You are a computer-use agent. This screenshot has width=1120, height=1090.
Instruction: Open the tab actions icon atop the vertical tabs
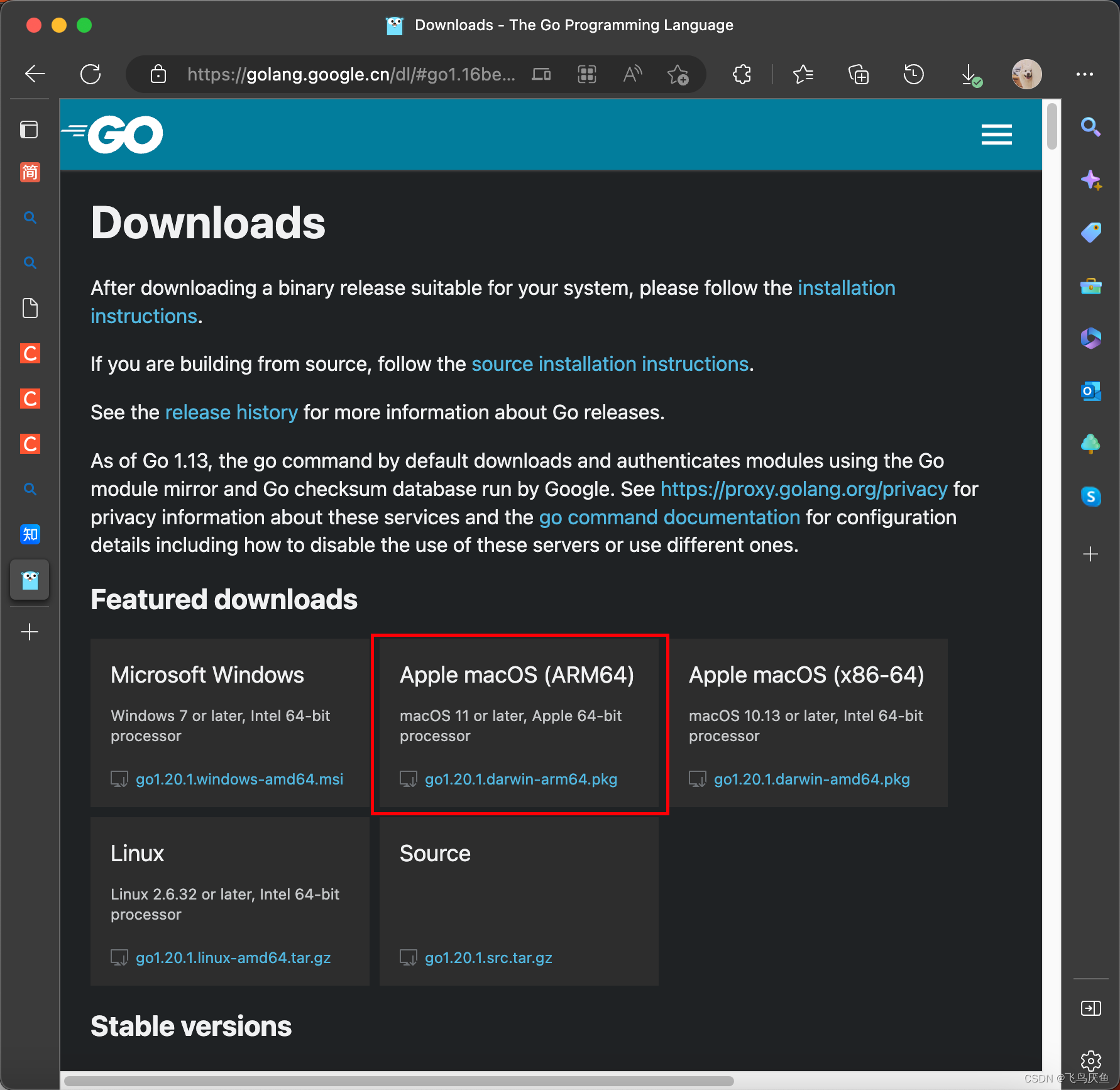29,129
